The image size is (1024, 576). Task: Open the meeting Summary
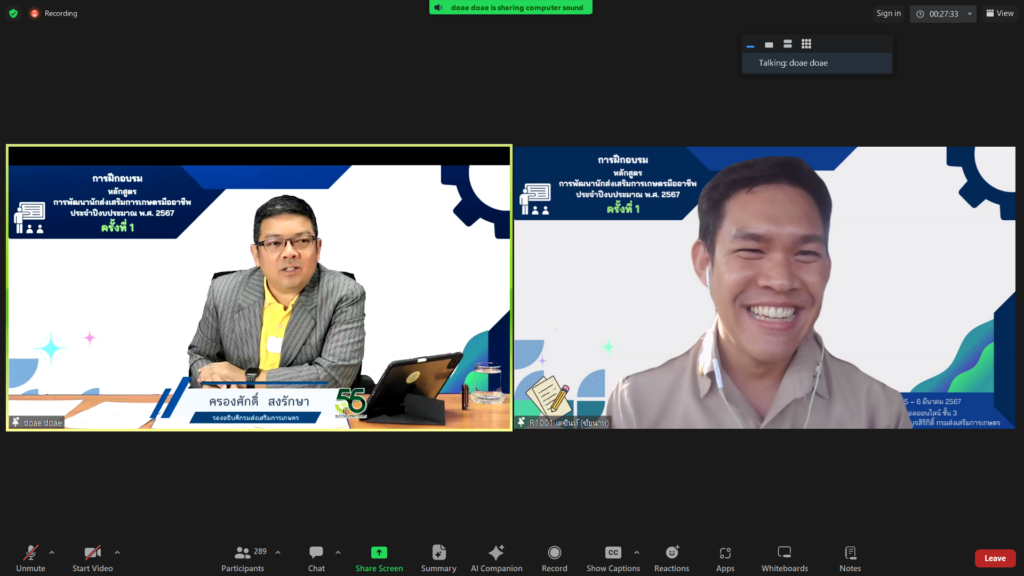438,558
